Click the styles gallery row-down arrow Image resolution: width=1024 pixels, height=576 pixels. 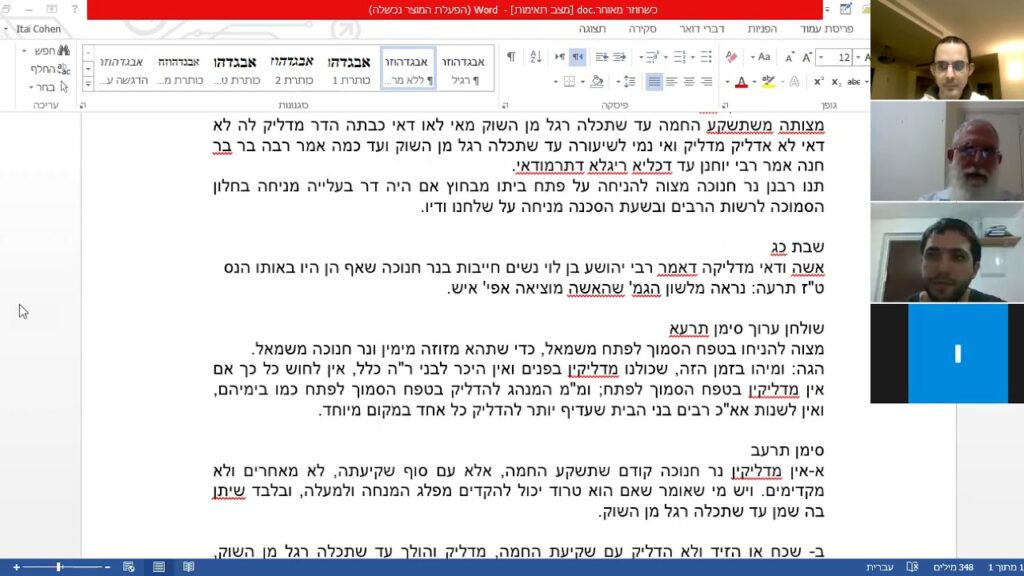88,69
